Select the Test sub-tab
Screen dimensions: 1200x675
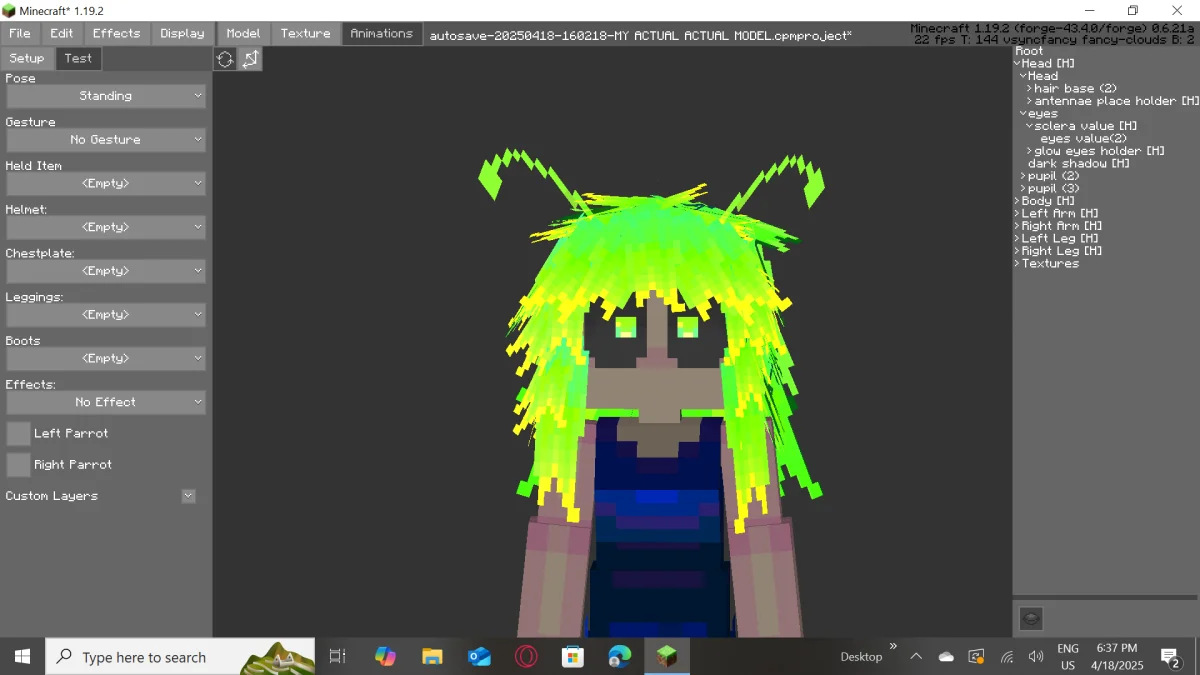[78, 58]
